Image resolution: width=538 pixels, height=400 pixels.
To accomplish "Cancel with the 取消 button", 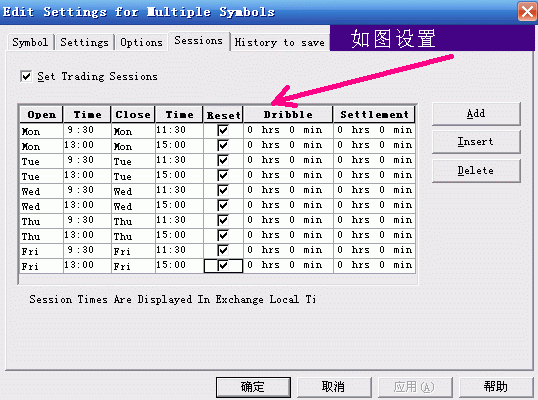I will tap(334, 387).
